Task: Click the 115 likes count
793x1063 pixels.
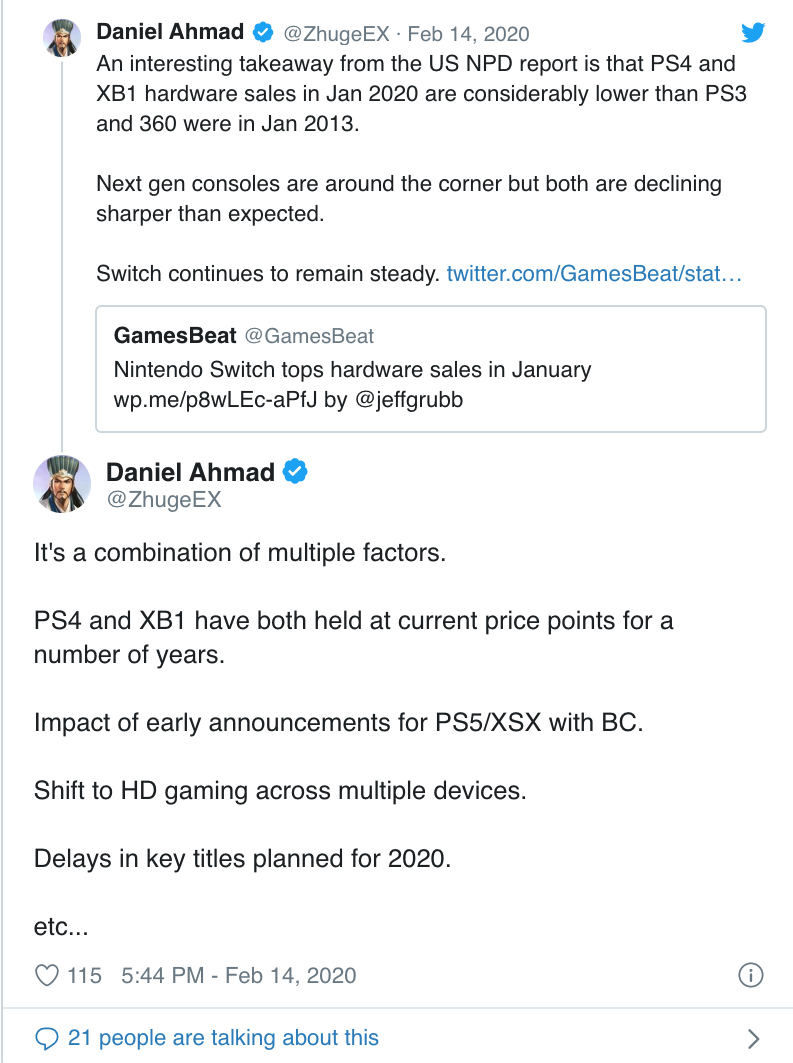Action: tap(84, 975)
